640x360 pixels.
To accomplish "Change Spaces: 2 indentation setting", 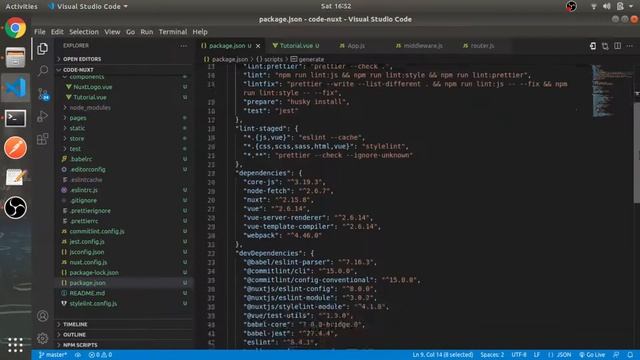I will coord(492,355).
